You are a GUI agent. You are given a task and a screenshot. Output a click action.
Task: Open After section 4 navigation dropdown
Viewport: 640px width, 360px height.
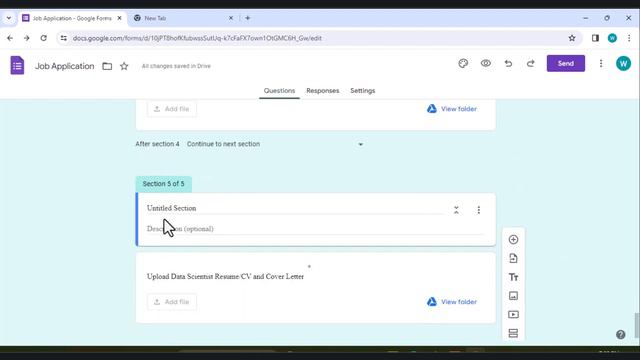coord(275,144)
